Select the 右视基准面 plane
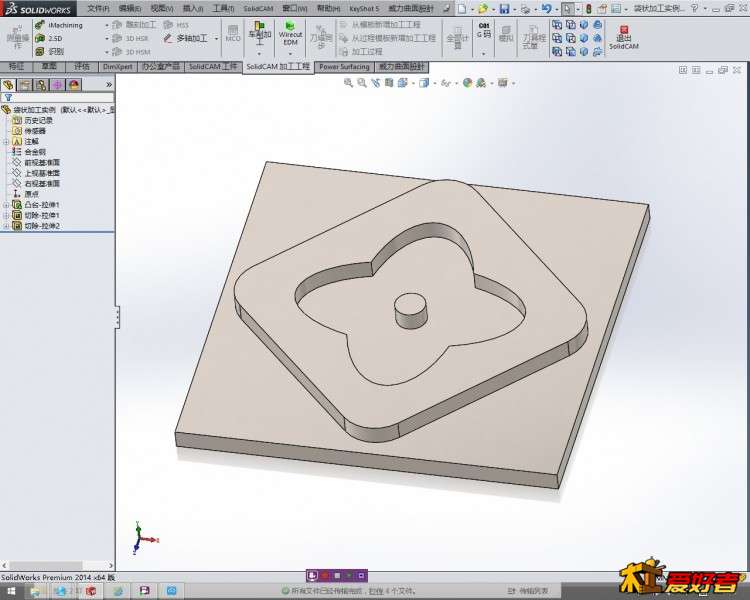The width and height of the screenshot is (750, 600). pos(36,184)
